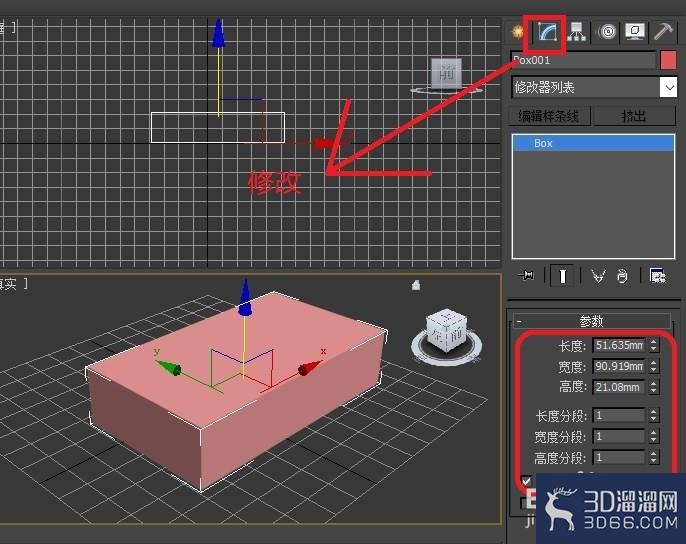
Task: Click the 高度 value field
Action: (x=619, y=387)
